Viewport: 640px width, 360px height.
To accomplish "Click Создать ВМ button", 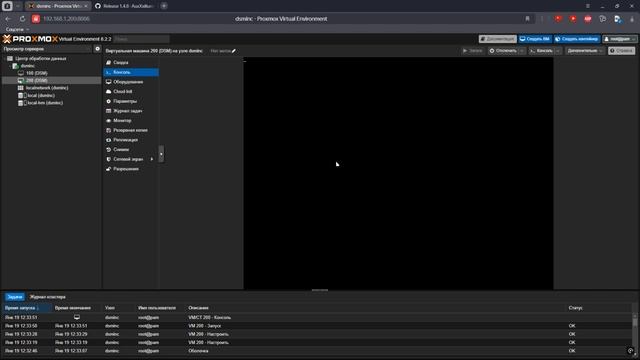I will pyautogui.click(x=535, y=39).
